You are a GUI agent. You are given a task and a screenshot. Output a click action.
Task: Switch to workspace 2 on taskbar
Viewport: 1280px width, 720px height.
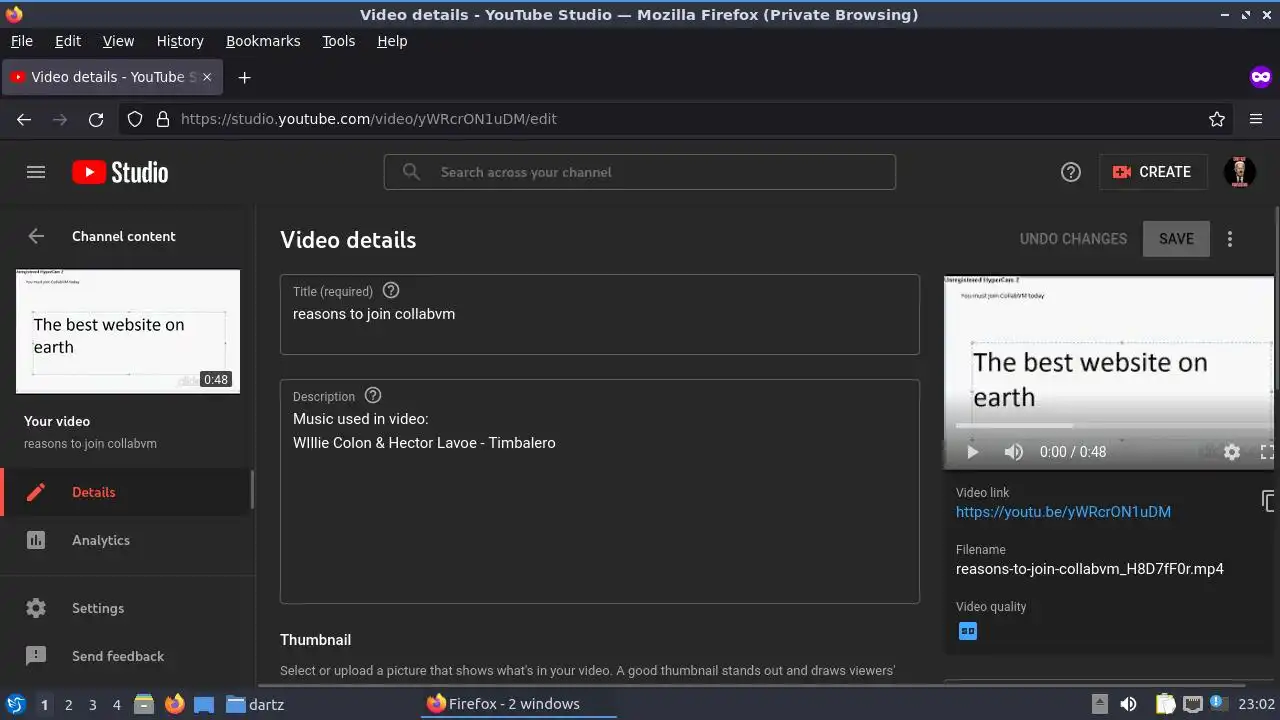(68, 704)
